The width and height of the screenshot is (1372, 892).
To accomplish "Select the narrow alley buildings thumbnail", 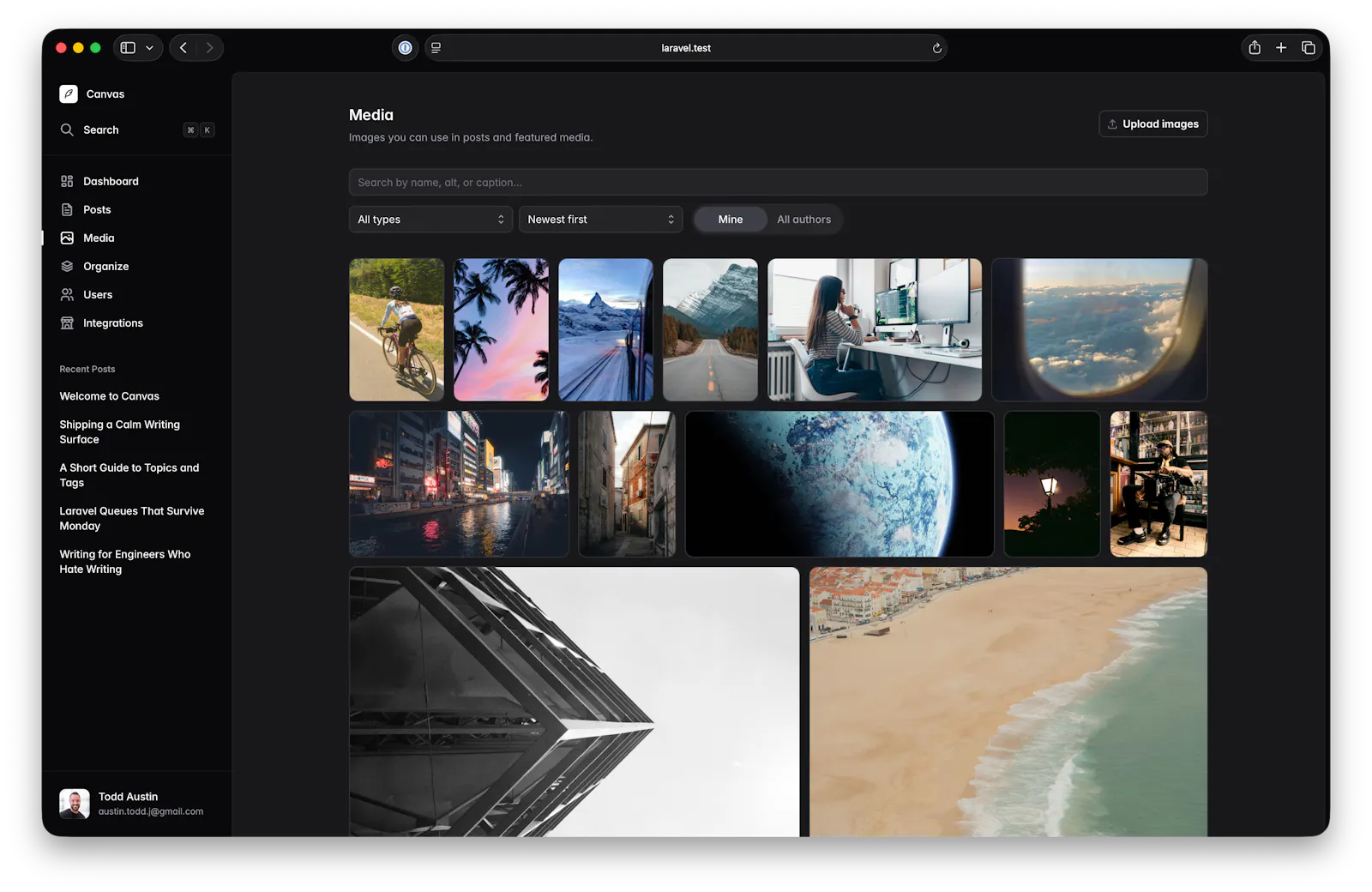I will coord(627,485).
